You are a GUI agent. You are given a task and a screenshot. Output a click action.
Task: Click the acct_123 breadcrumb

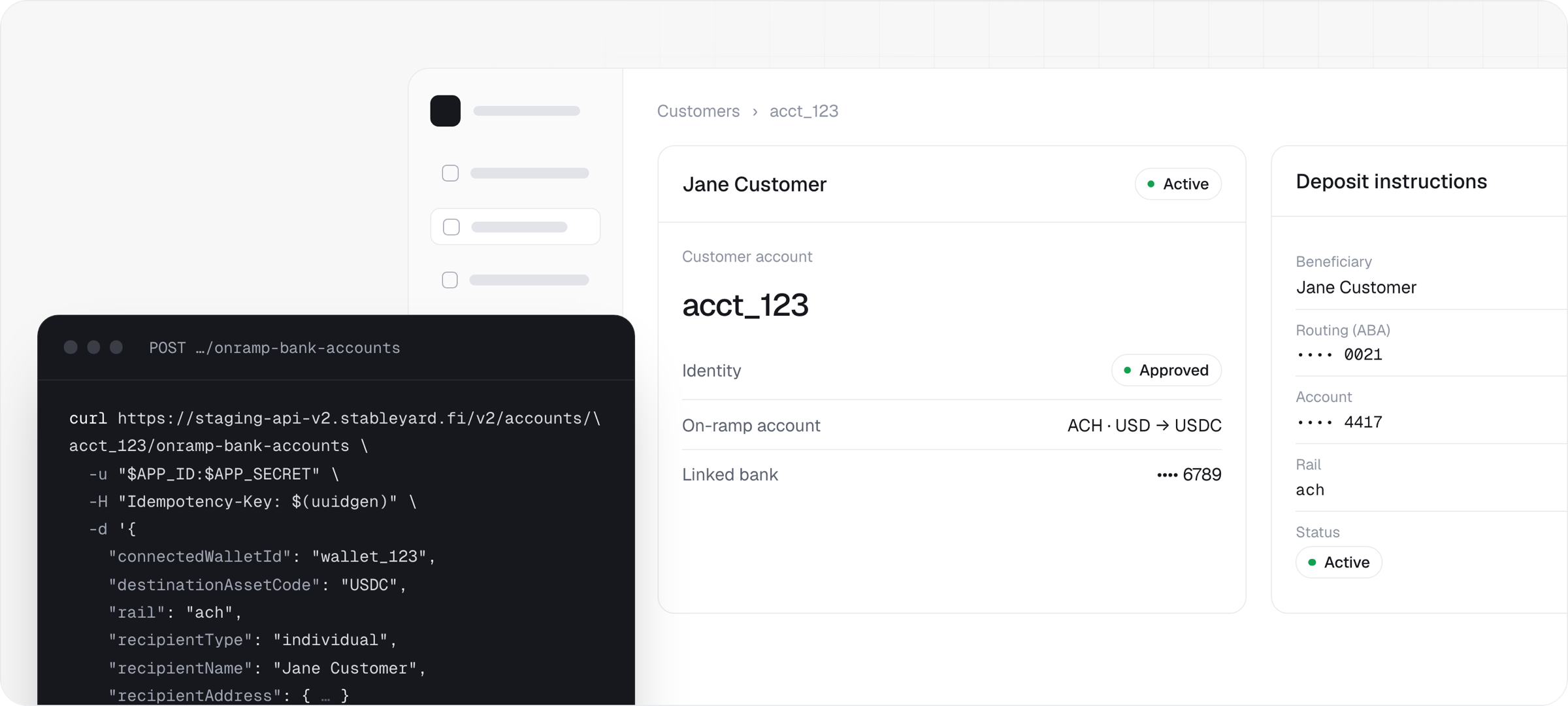click(x=804, y=110)
